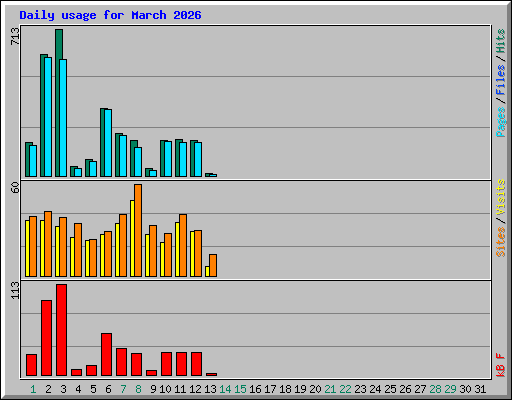
Task: Click the day 6 red KB bar
Action: pos(106,355)
